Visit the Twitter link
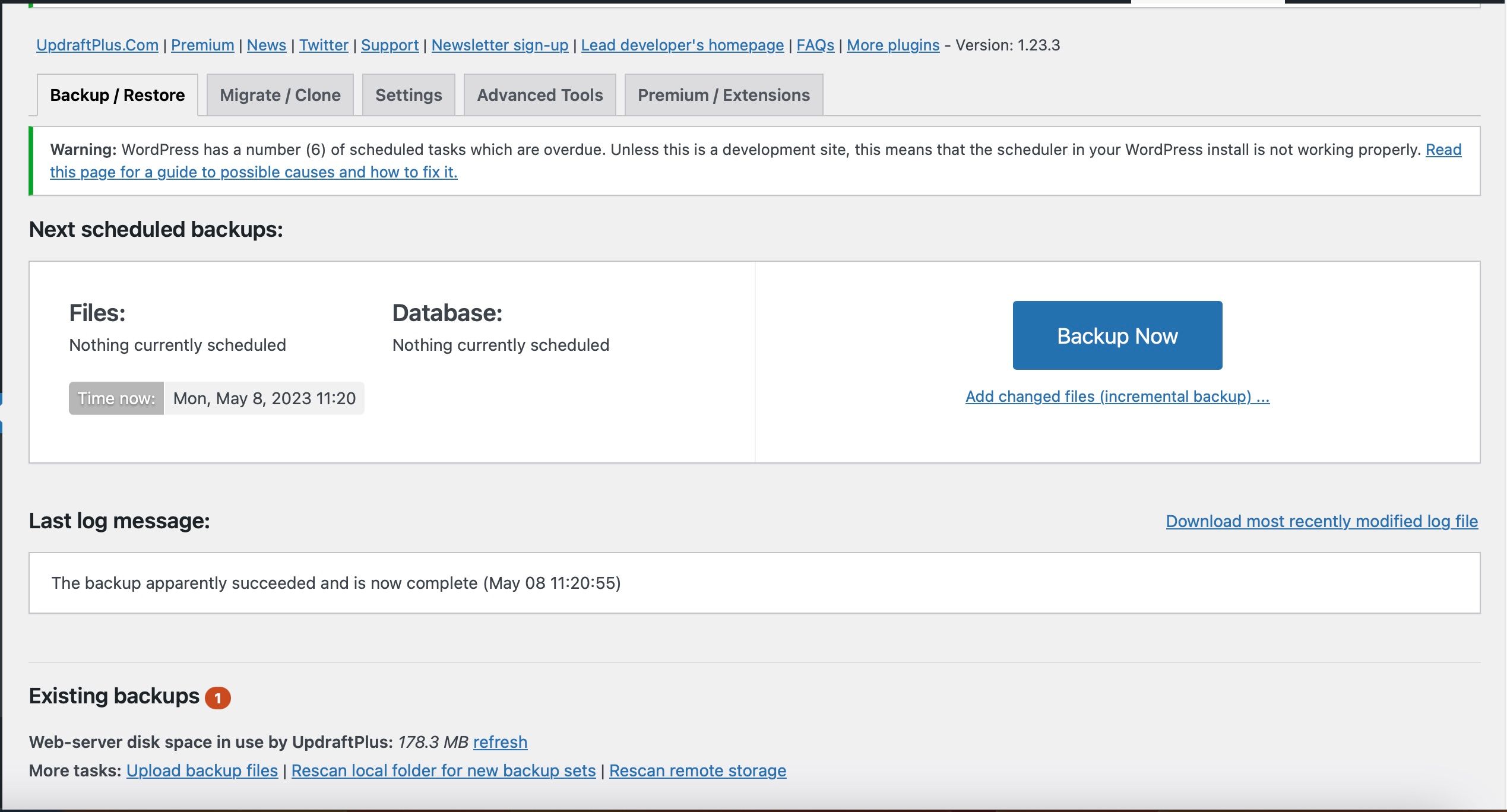The height and width of the screenshot is (812, 1507). tap(324, 45)
